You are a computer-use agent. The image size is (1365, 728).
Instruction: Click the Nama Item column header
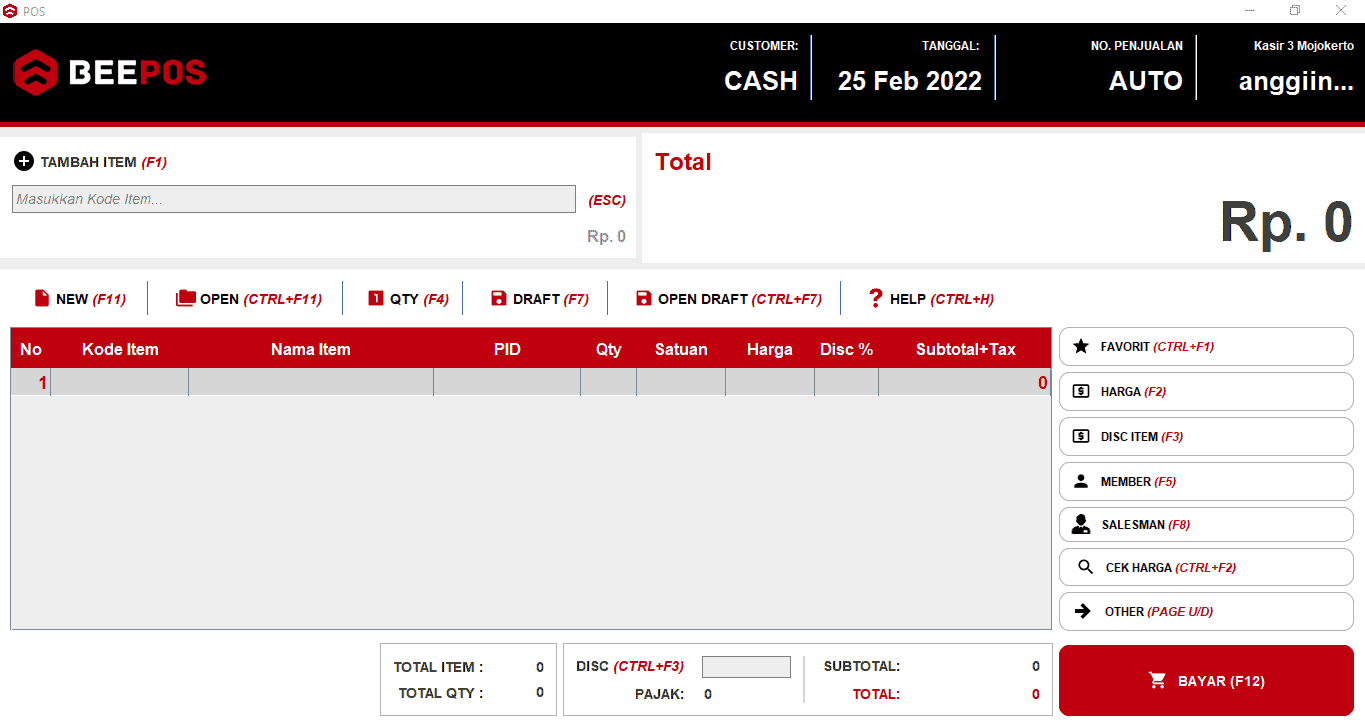[x=310, y=349]
